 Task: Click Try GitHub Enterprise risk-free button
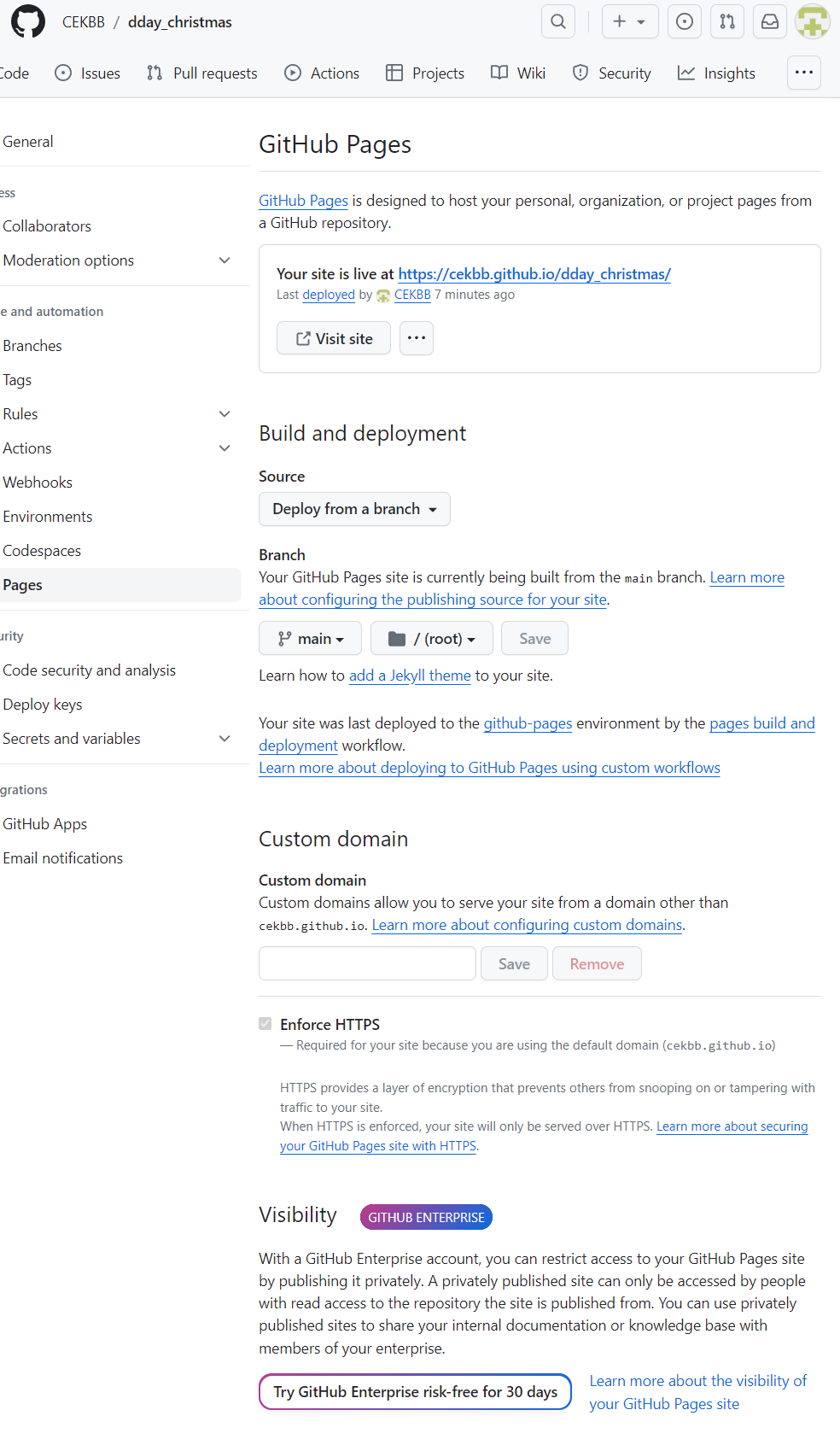[416, 1392]
